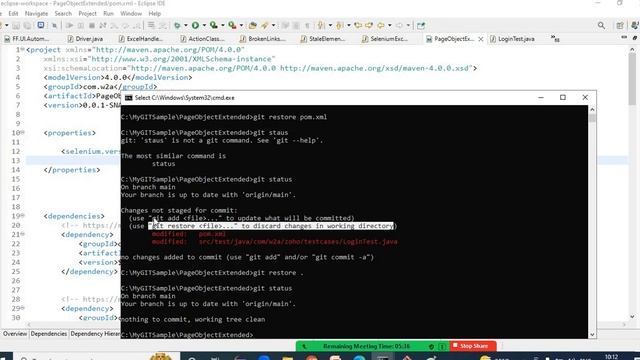Click the Resume debug toolbar icon

pos(69,25)
